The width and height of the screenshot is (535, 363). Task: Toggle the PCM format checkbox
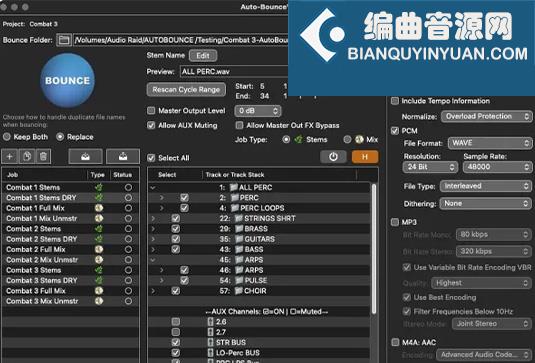pyautogui.click(x=395, y=131)
